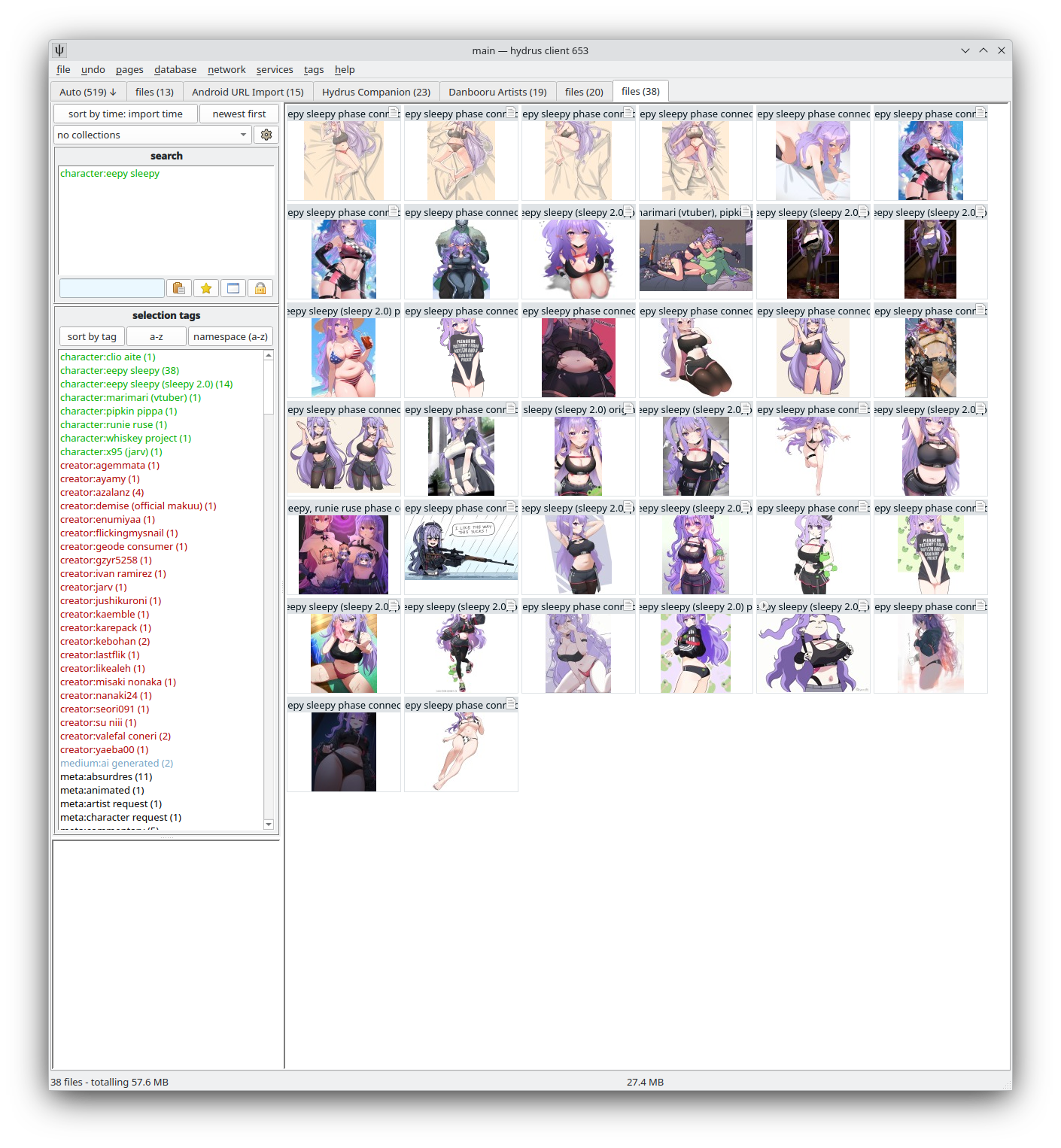Click the 'a-z' tag order button

pyautogui.click(x=157, y=336)
